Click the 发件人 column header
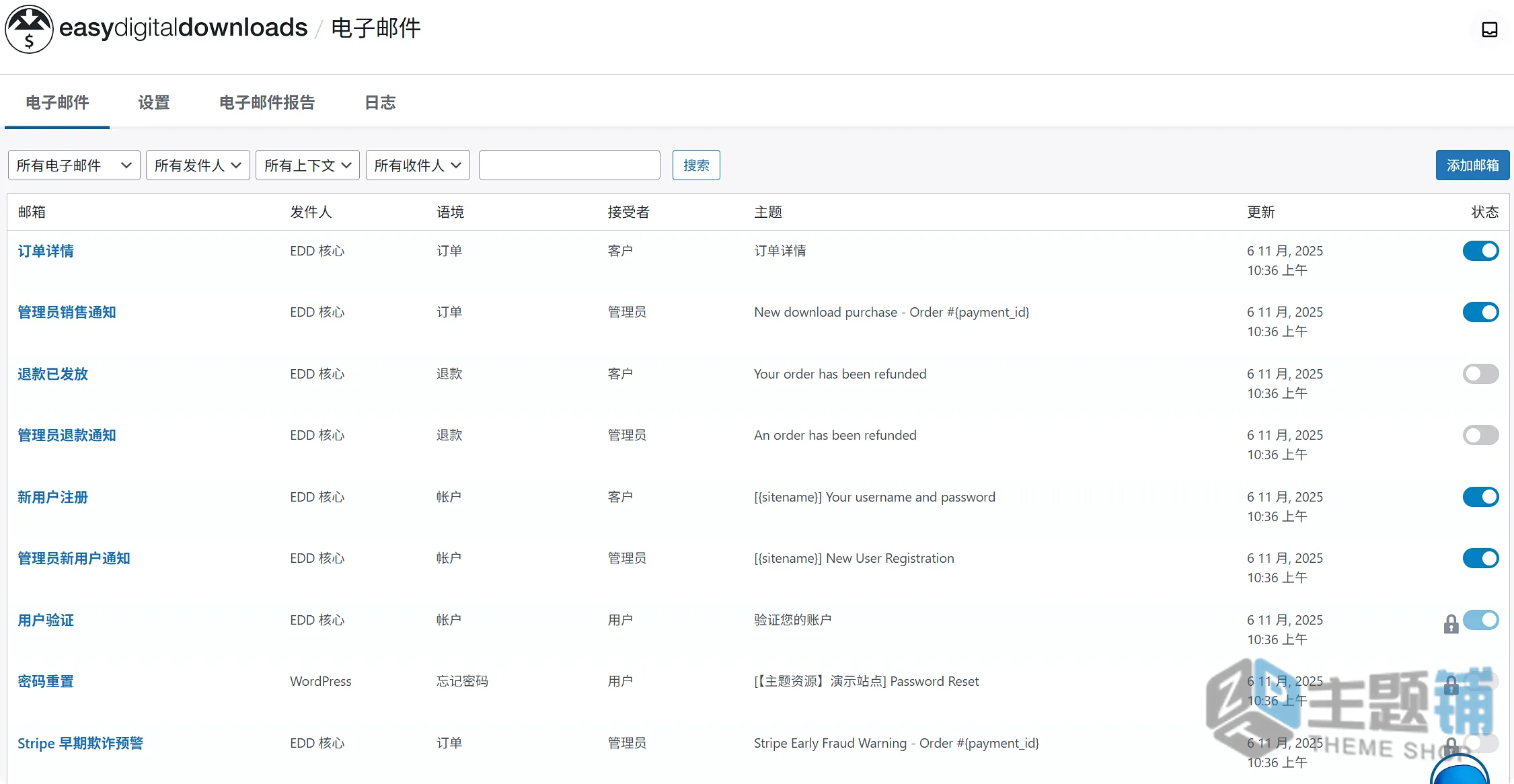The height and width of the screenshot is (784, 1514). [311, 212]
